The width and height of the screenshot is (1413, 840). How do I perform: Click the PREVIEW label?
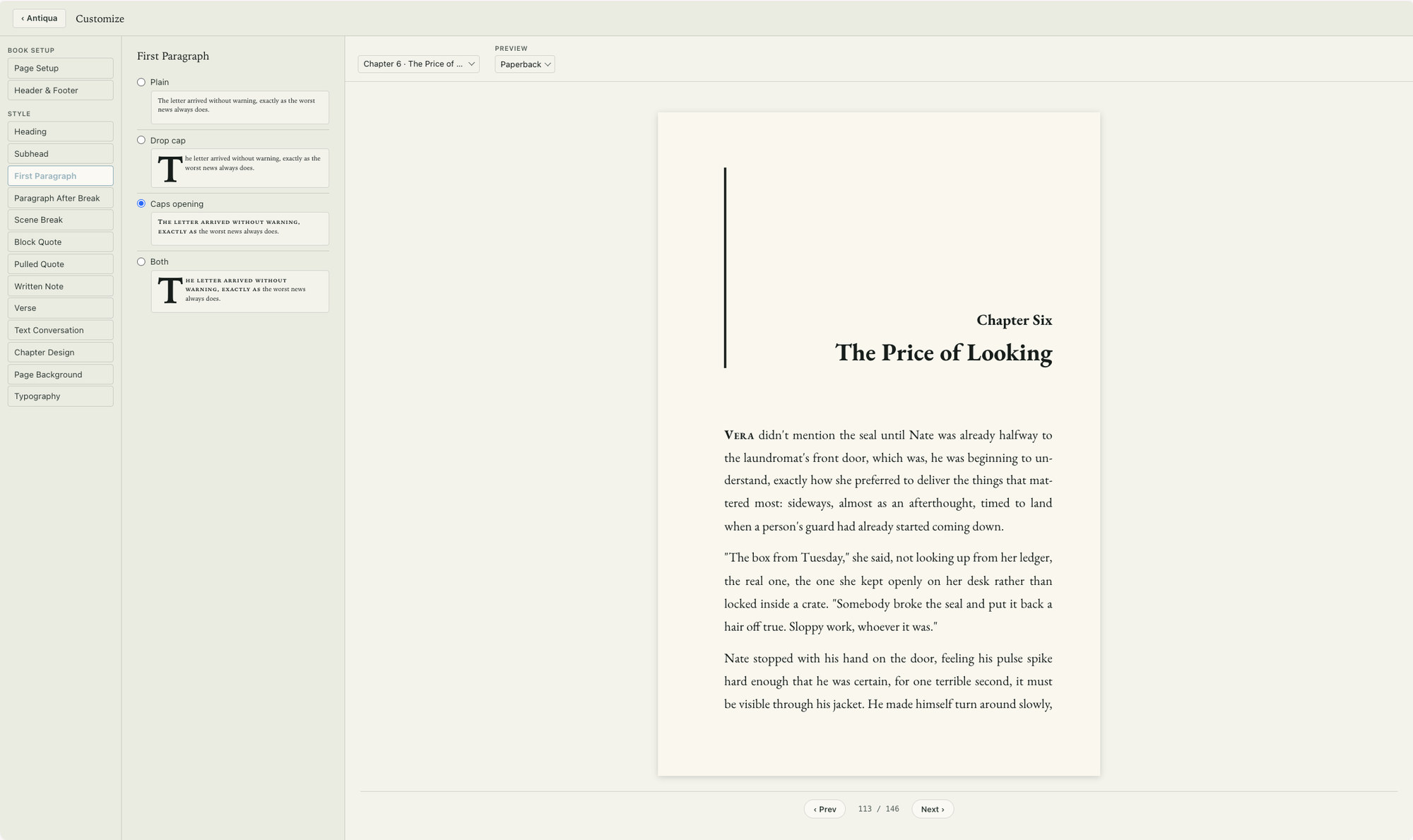511,49
